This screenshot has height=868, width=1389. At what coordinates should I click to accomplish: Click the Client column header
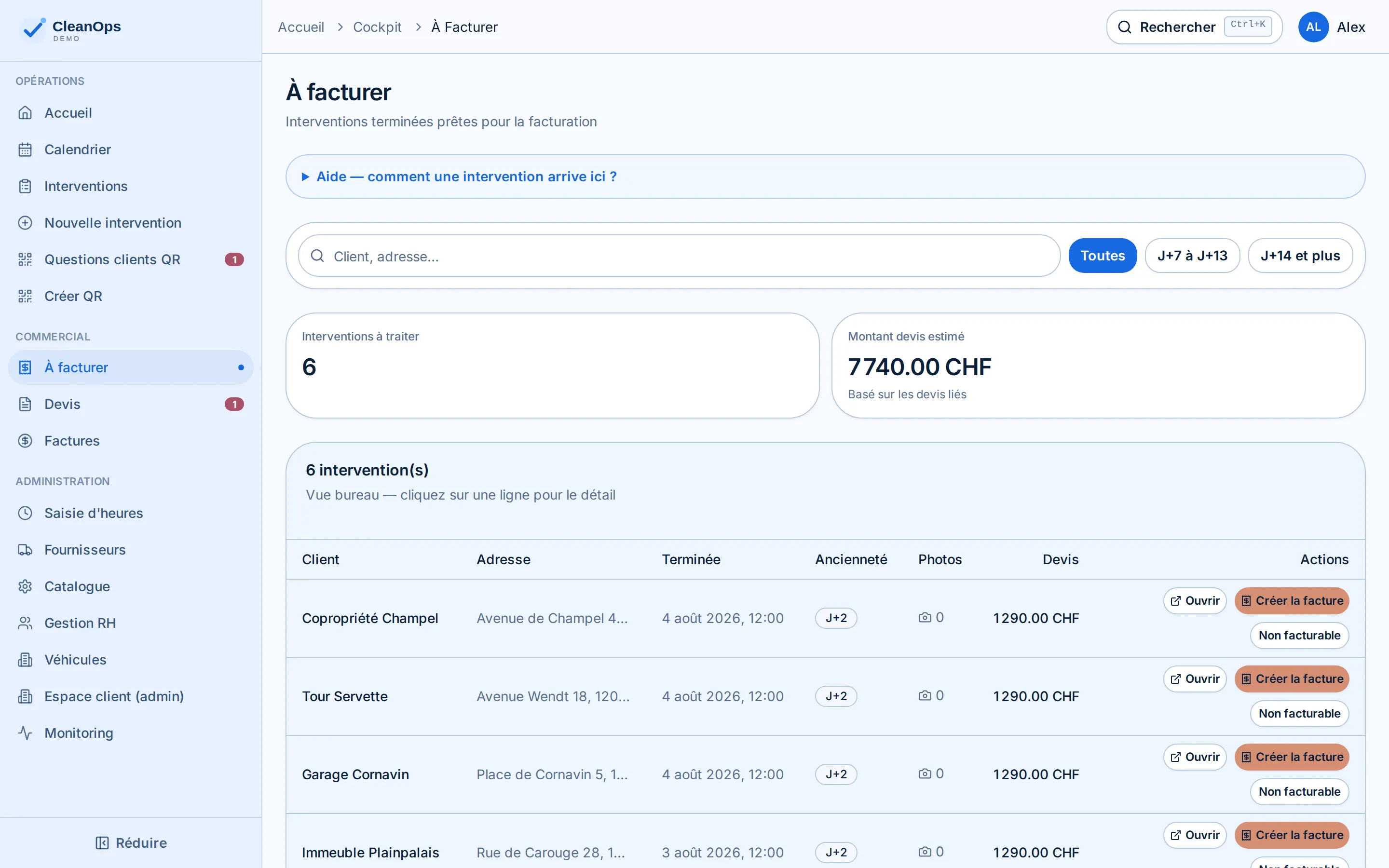coord(320,559)
